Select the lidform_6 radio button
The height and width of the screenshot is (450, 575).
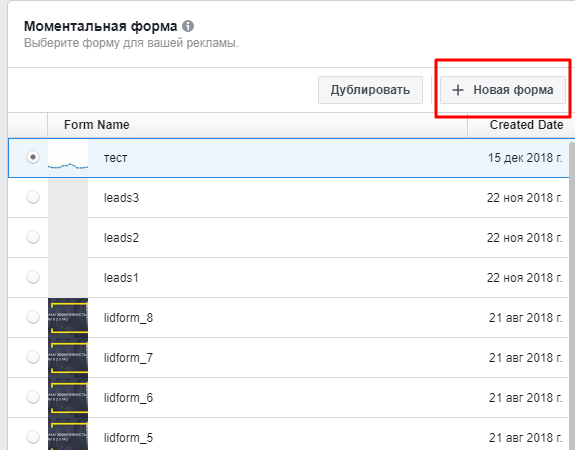tap(33, 397)
